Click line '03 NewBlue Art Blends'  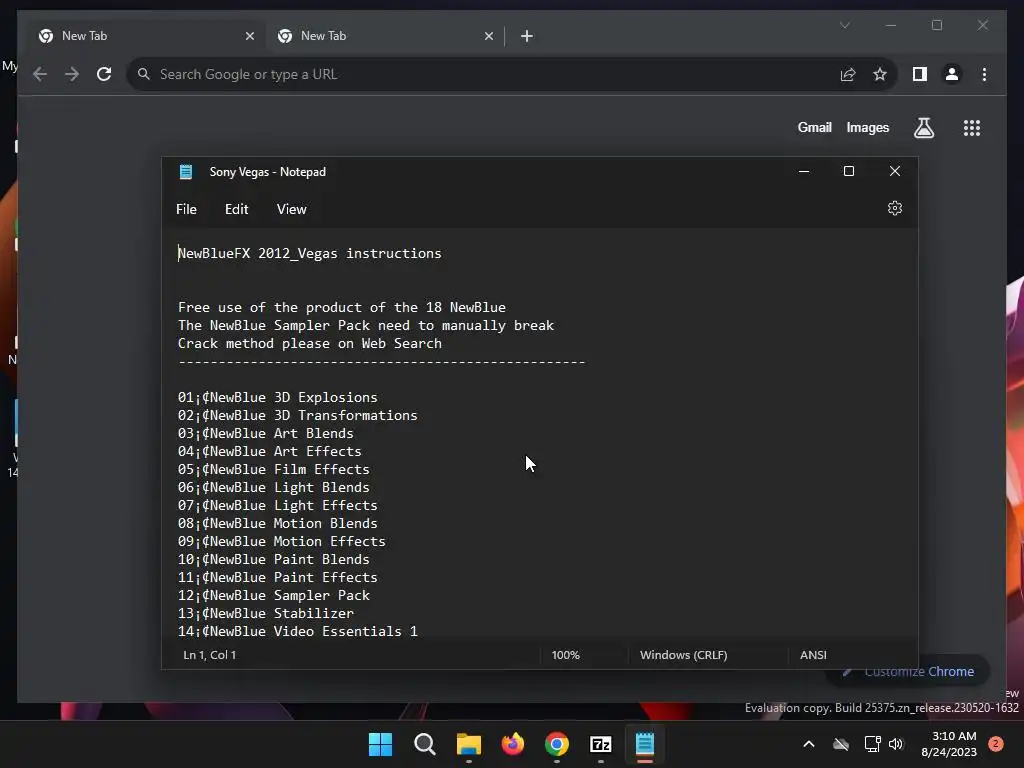tap(266, 434)
